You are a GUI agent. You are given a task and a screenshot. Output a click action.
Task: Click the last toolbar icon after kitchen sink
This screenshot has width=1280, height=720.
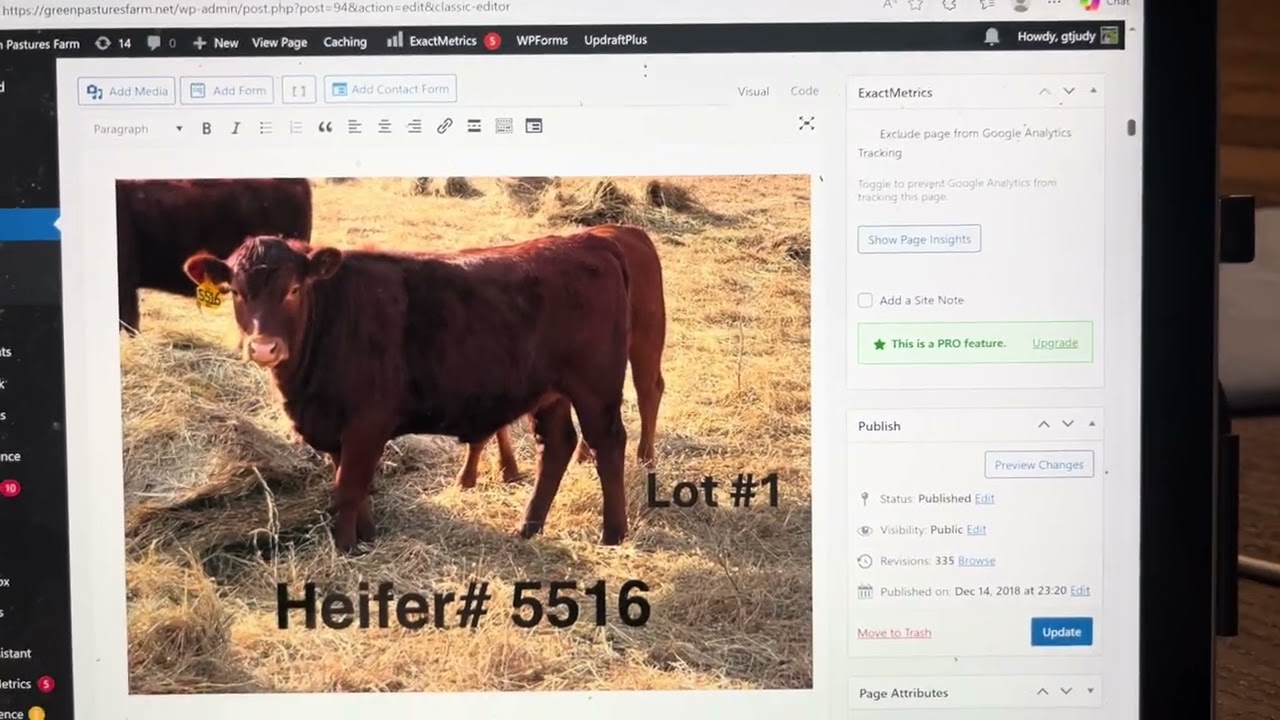(x=534, y=126)
